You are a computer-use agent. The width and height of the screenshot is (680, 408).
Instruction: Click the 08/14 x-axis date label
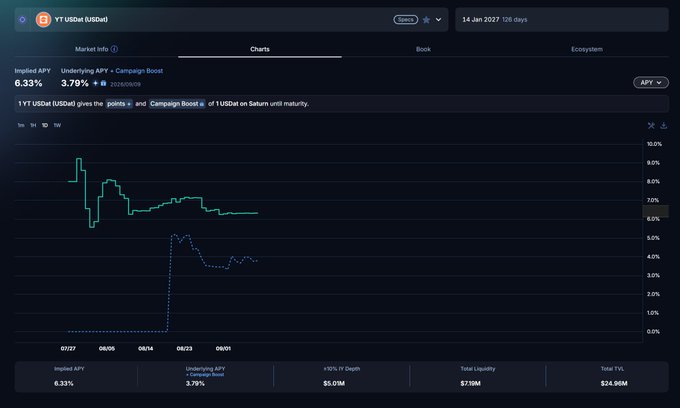coord(146,349)
